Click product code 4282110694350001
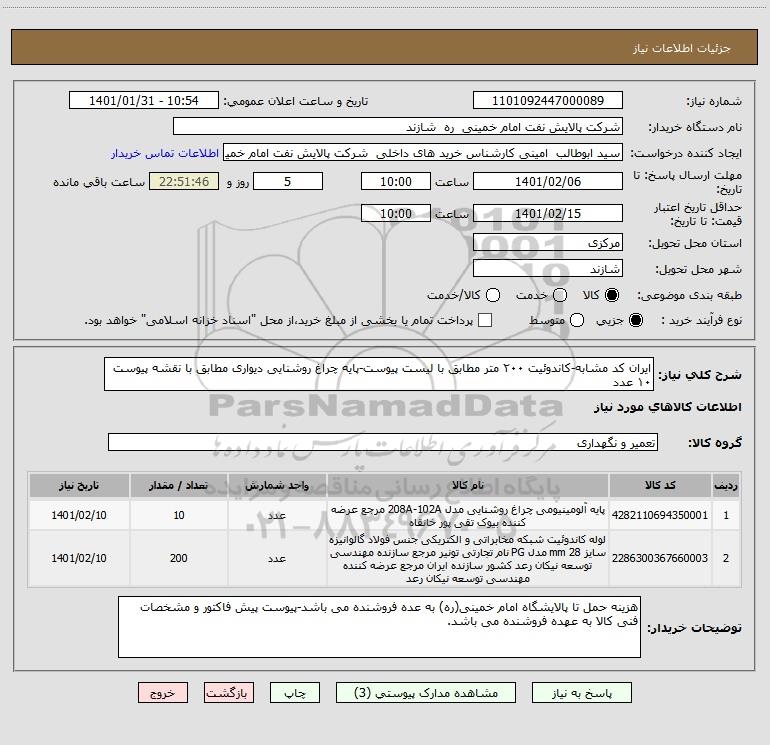Viewport: 770px width, 745px height. coord(660,515)
